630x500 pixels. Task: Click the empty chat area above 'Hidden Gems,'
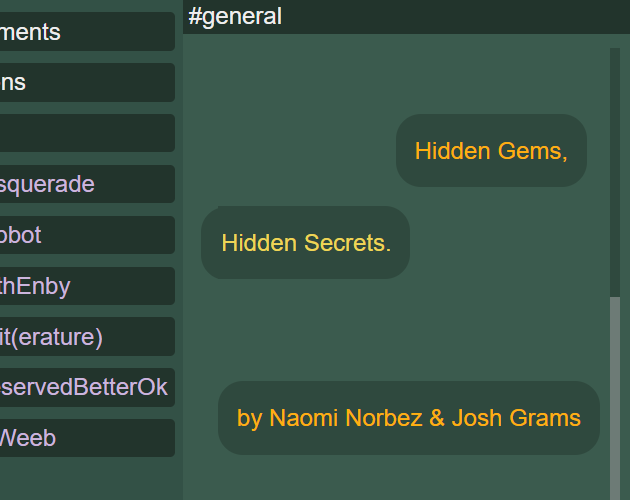click(x=396, y=76)
